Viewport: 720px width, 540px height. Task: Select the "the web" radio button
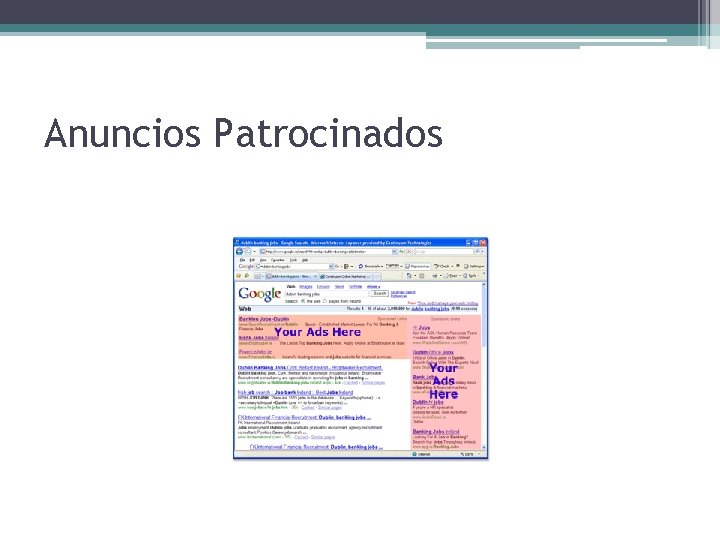(x=303, y=301)
